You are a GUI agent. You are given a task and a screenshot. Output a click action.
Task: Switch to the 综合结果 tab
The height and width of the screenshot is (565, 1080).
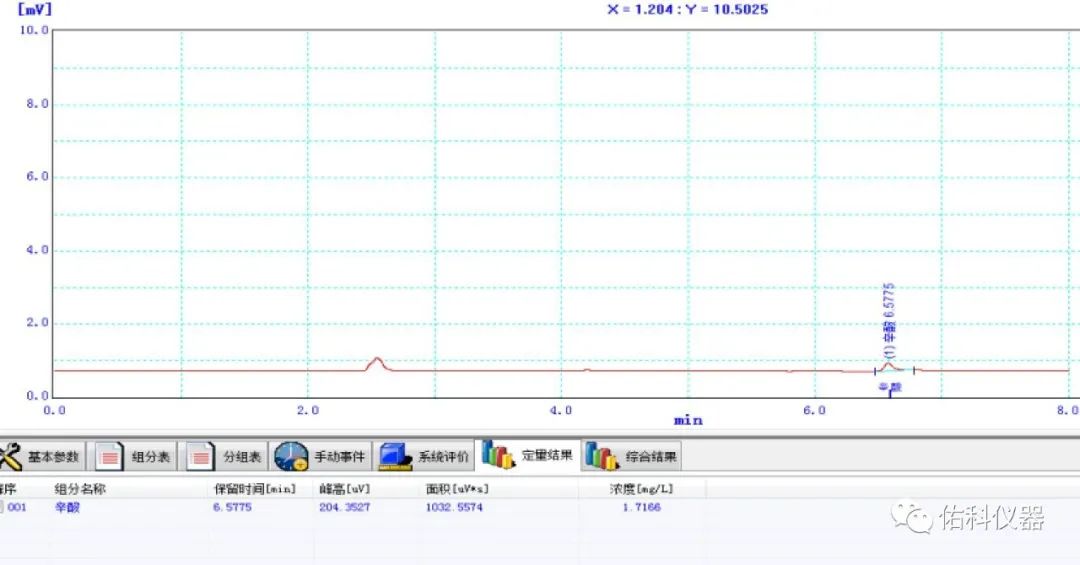click(x=651, y=457)
